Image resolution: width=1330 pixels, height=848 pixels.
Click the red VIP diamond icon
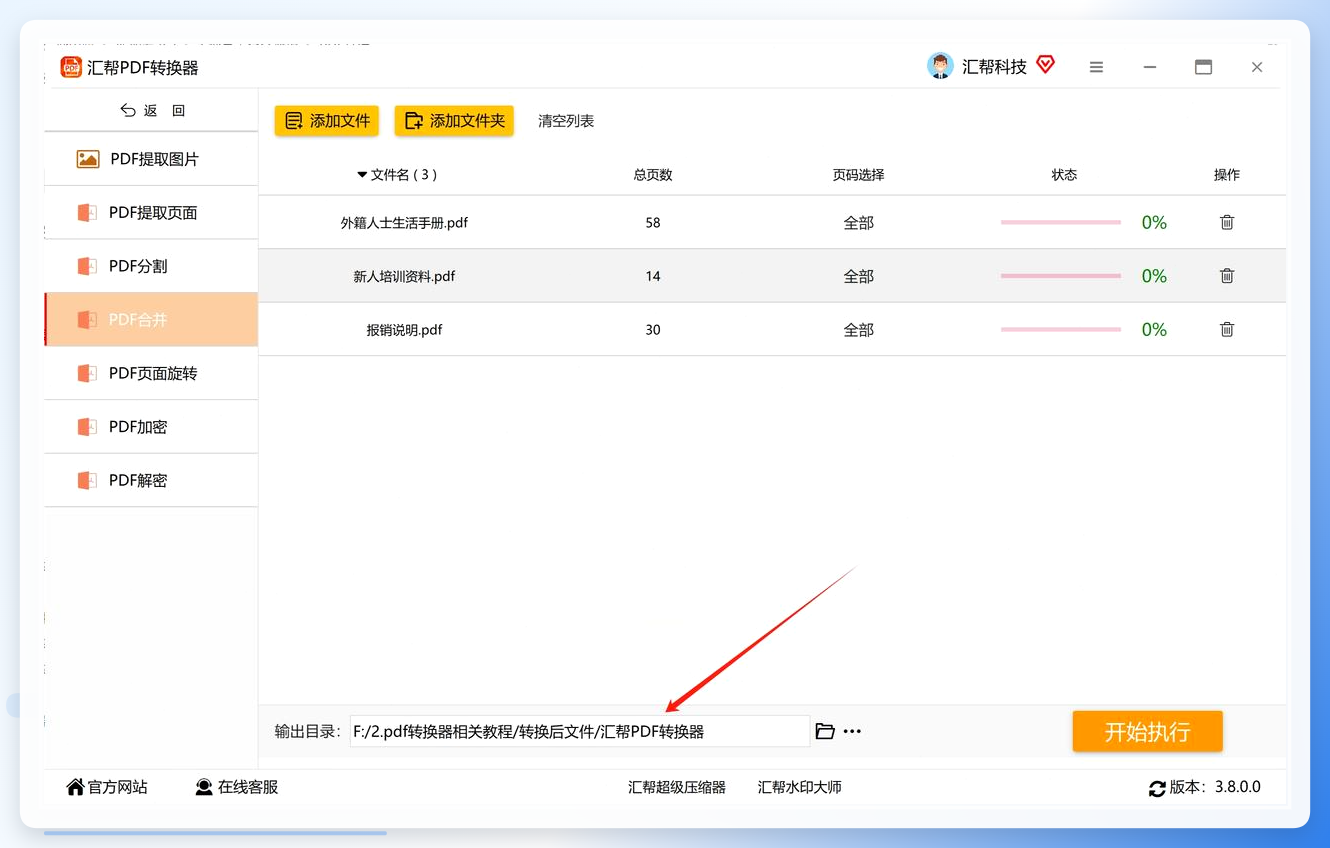[1046, 65]
